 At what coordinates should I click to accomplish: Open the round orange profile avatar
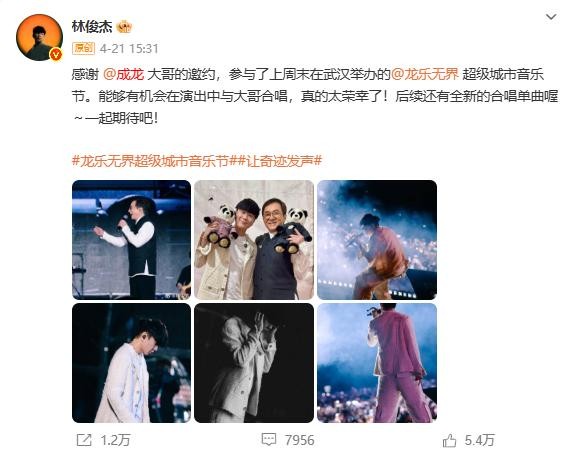[x=39, y=37]
